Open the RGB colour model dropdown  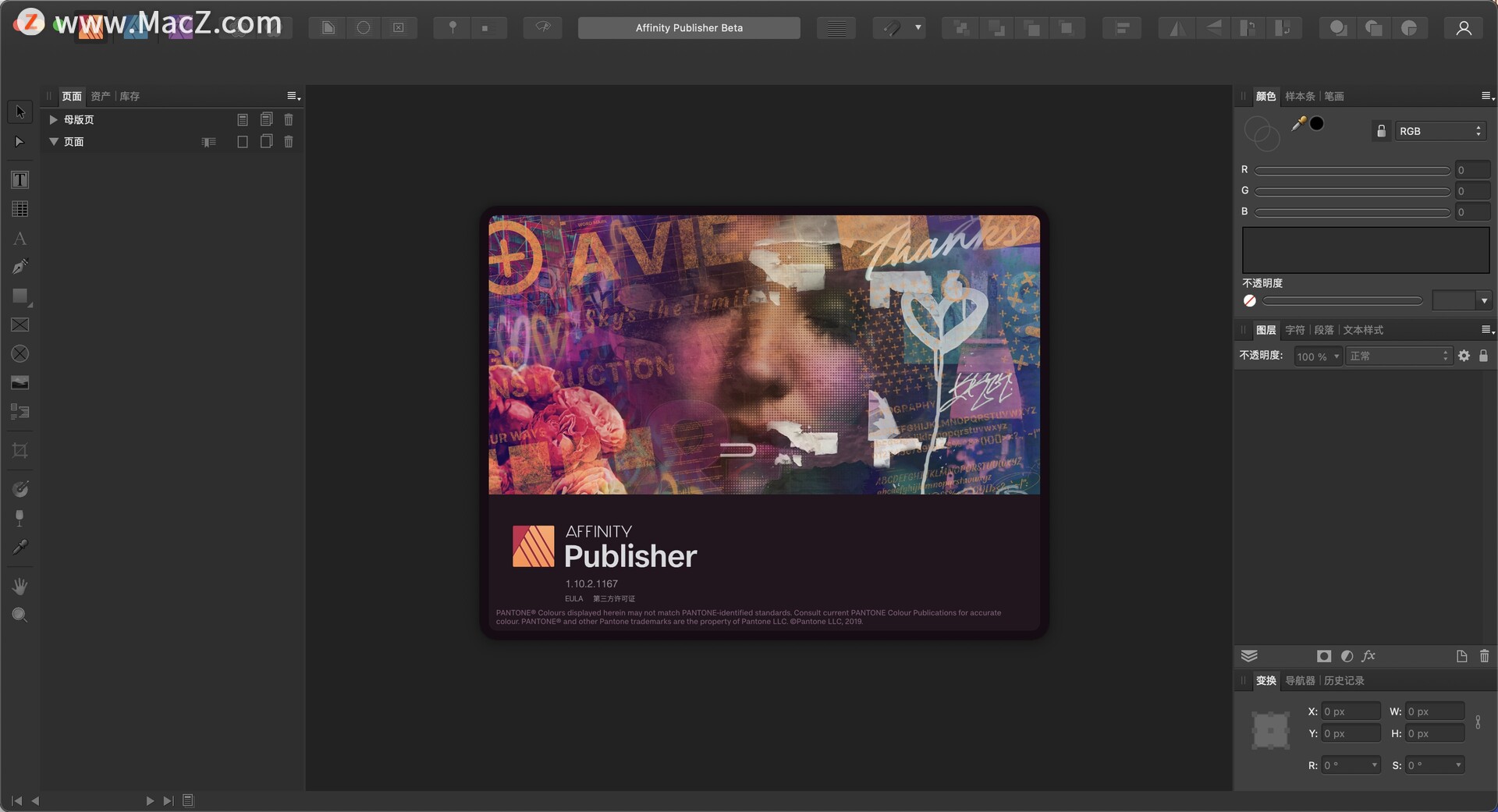coord(1440,131)
